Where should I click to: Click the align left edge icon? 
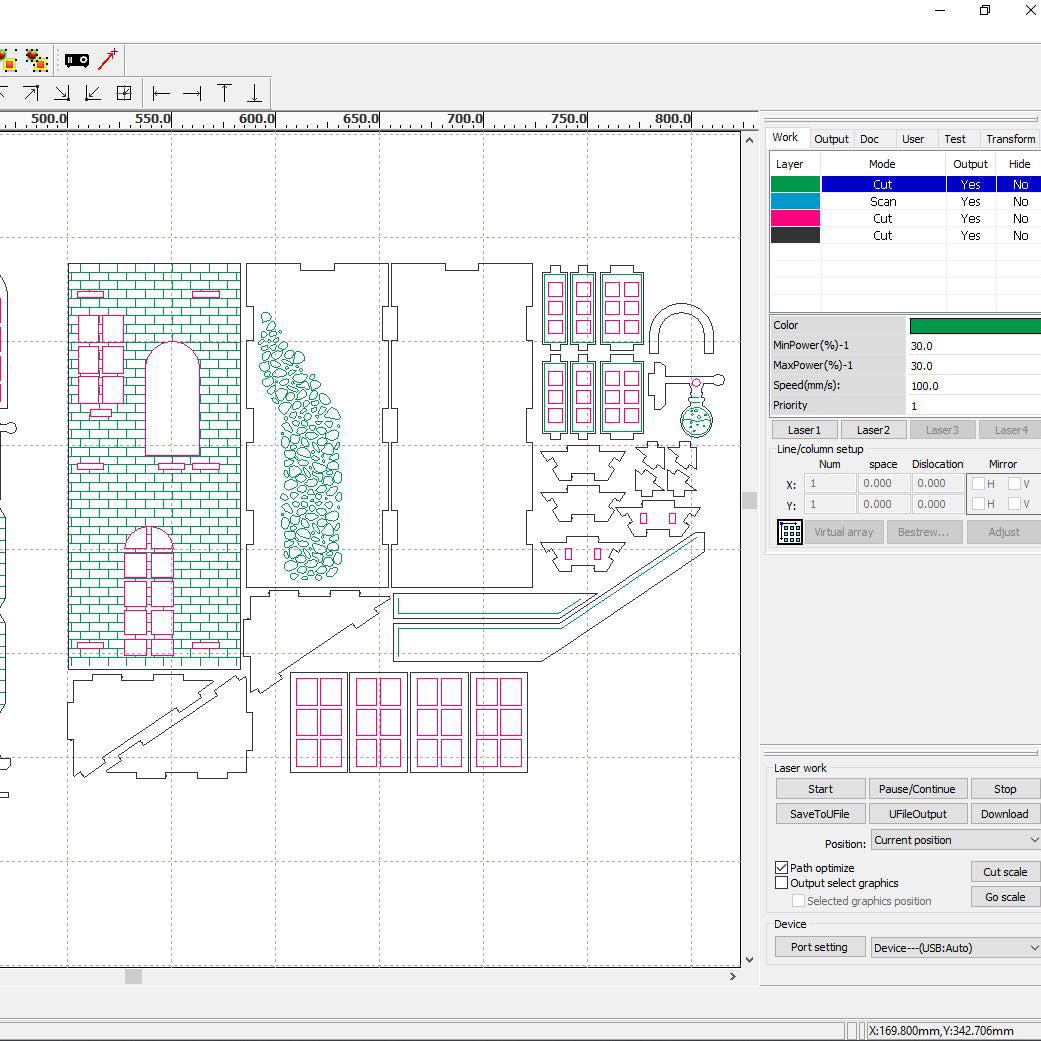coord(161,93)
